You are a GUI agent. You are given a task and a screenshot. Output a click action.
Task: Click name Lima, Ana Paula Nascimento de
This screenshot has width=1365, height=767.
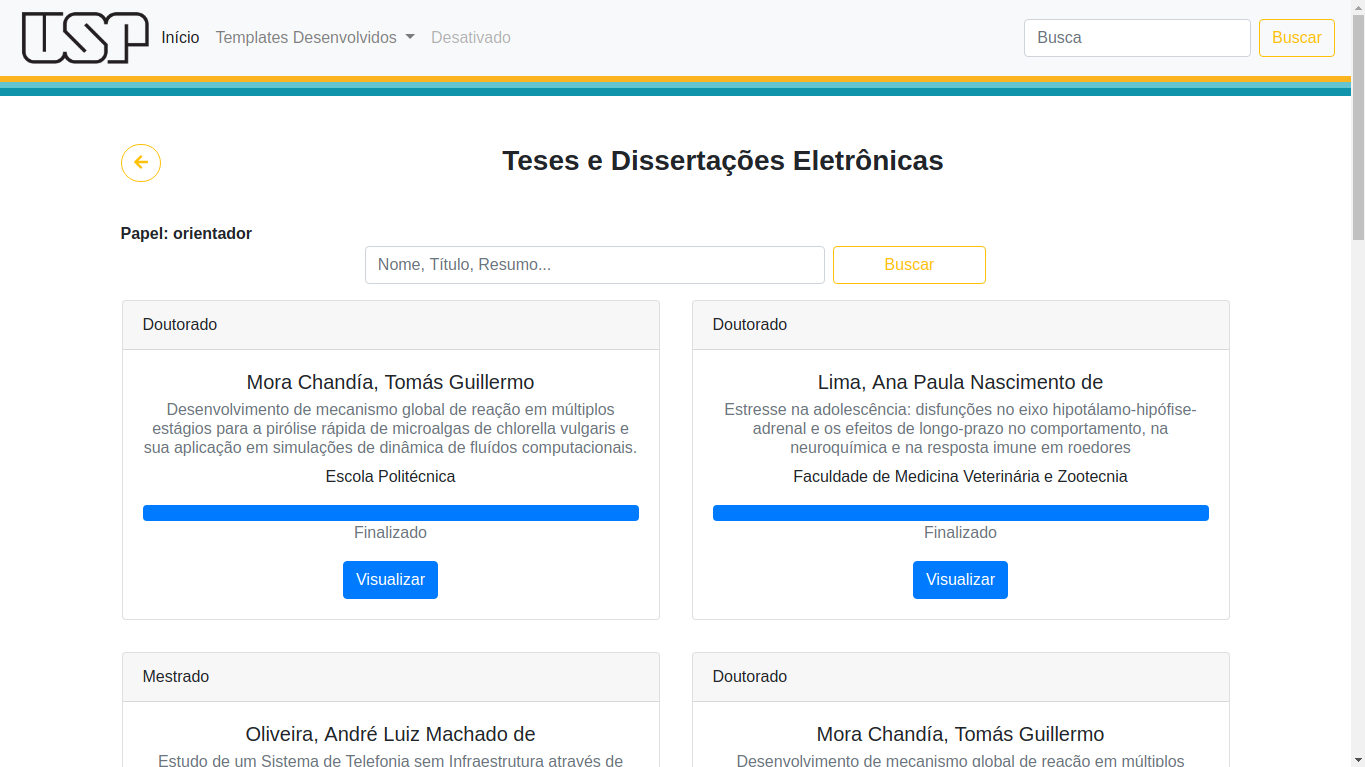tap(960, 382)
